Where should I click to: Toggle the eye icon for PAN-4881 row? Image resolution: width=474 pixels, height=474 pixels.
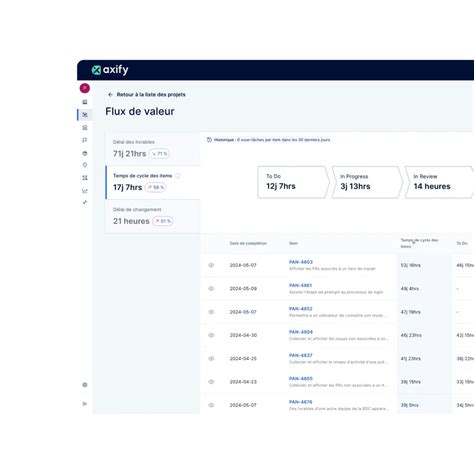coord(211,289)
